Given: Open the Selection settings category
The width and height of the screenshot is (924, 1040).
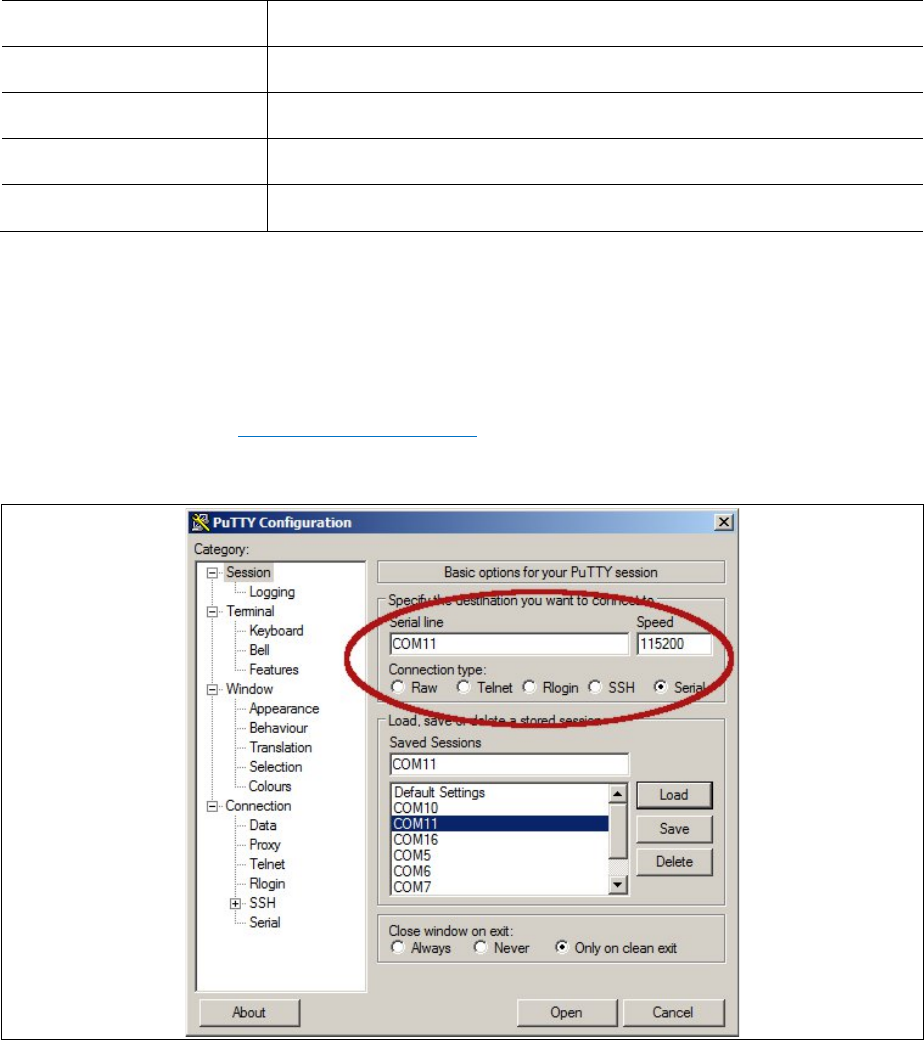Looking at the screenshot, I should [275, 767].
